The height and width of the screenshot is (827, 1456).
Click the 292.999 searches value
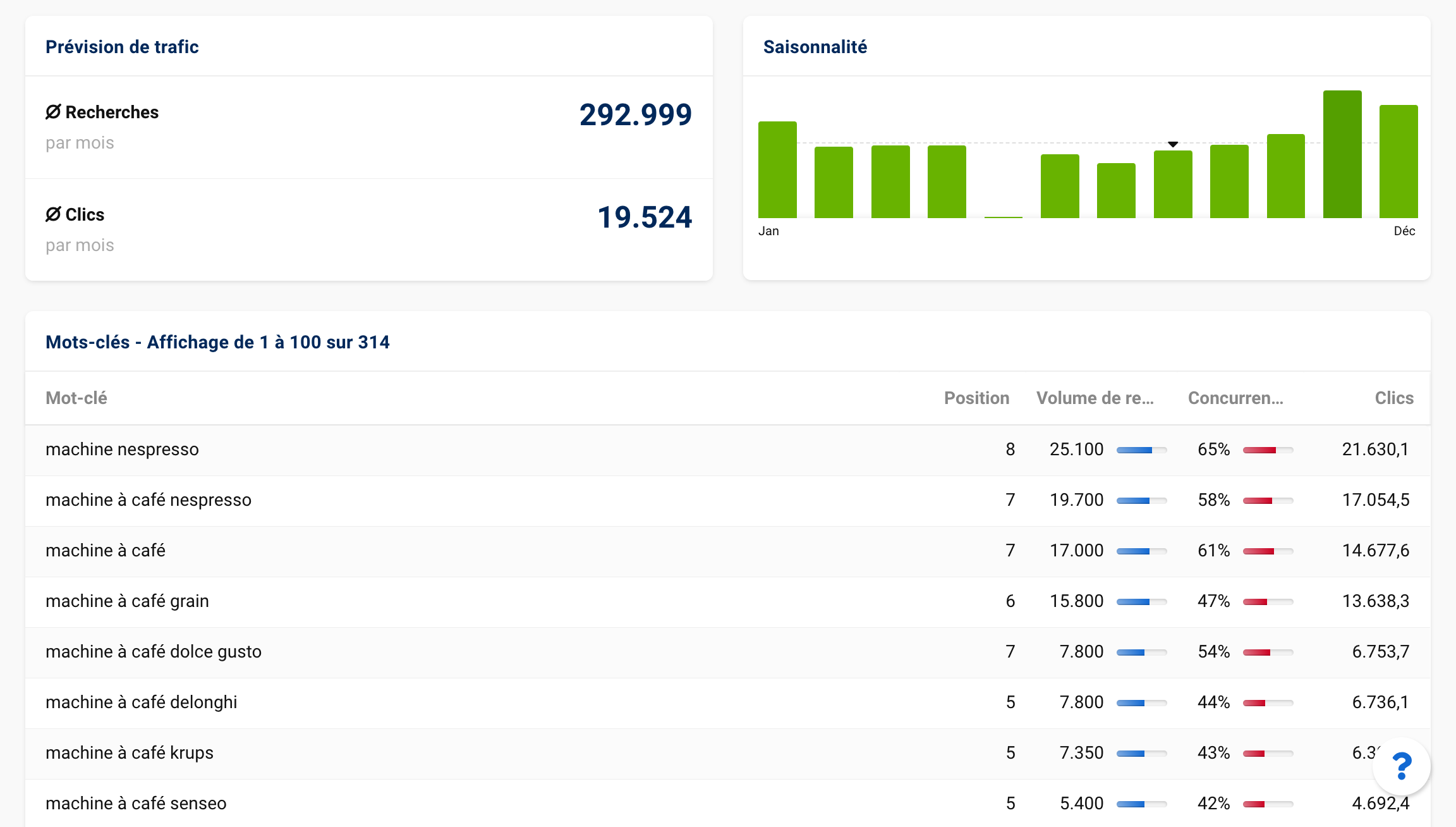tap(636, 114)
